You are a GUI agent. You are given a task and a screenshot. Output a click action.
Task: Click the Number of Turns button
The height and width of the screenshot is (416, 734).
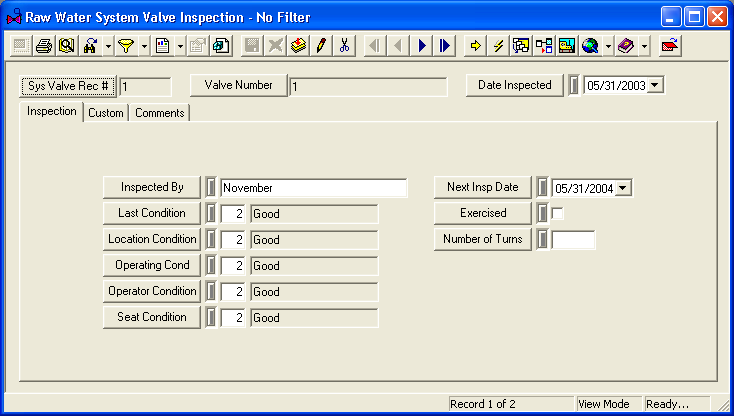pyautogui.click(x=483, y=239)
